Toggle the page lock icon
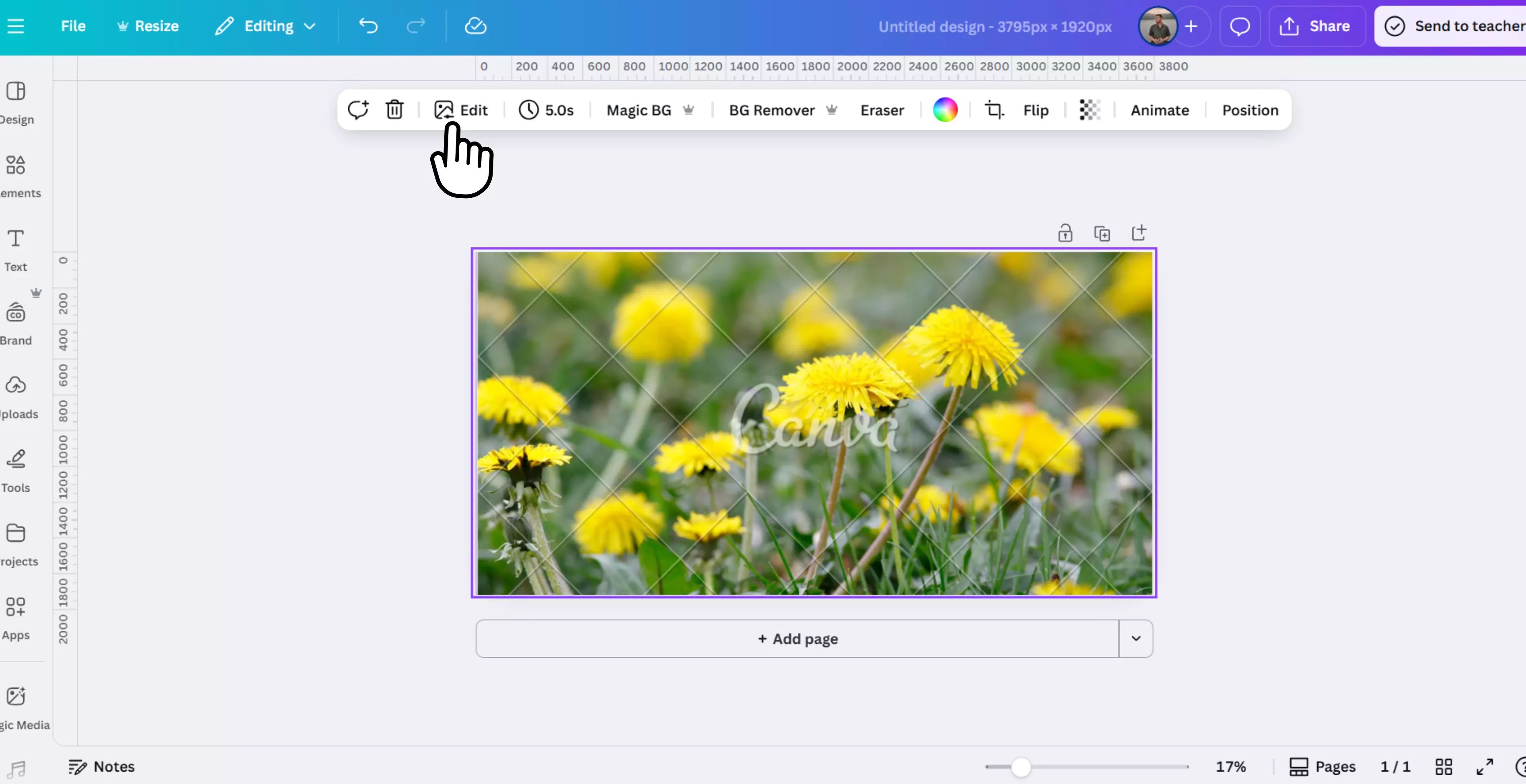 (1065, 233)
